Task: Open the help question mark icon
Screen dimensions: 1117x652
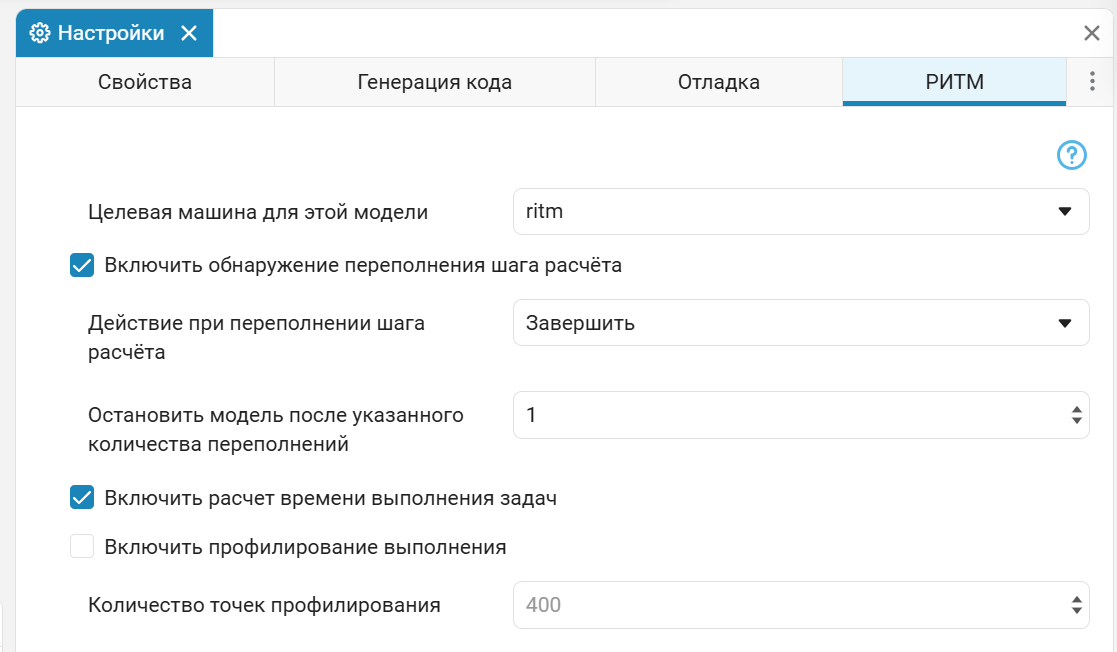Action: [1071, 156]
